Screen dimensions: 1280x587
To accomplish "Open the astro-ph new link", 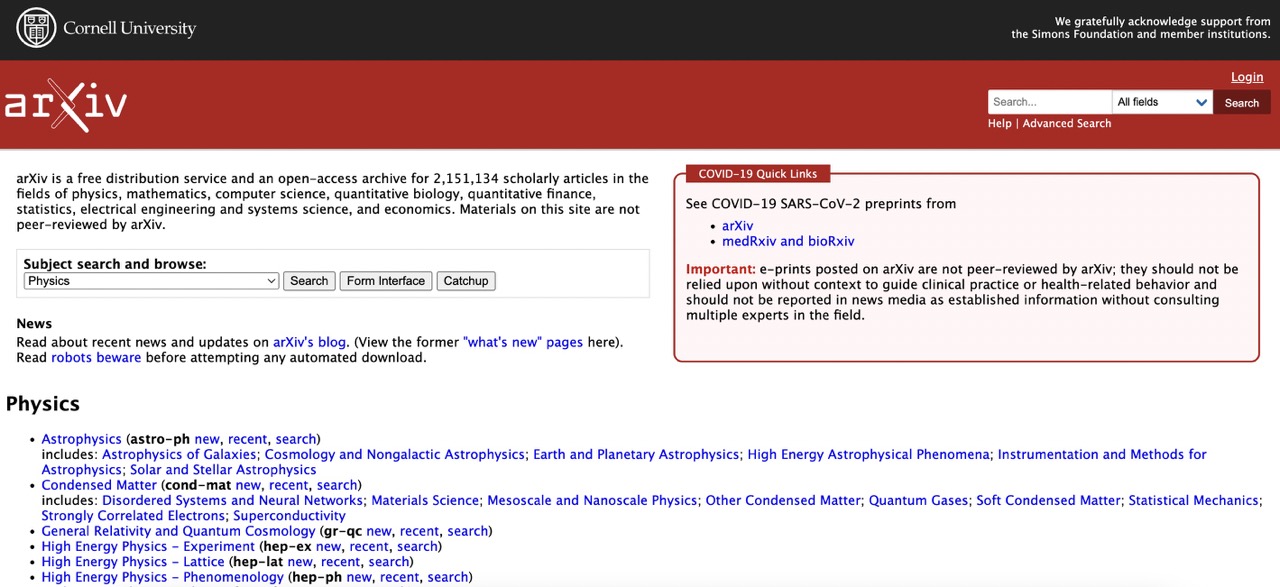I will (x=207, y=439).
